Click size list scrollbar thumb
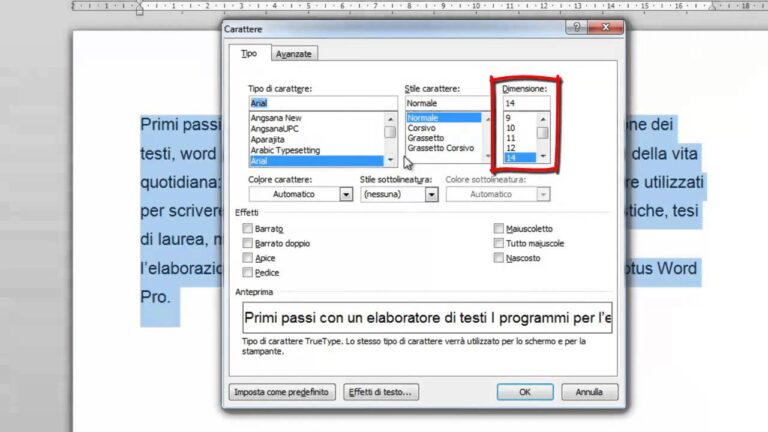Image resolution: width=768 pixels, height=432 pixels. 543,133
